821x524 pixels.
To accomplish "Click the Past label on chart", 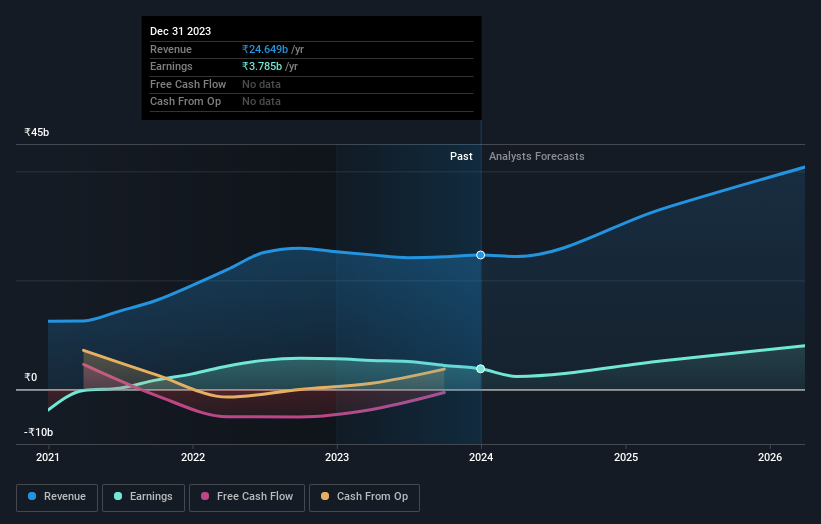I will click(461, 157).
